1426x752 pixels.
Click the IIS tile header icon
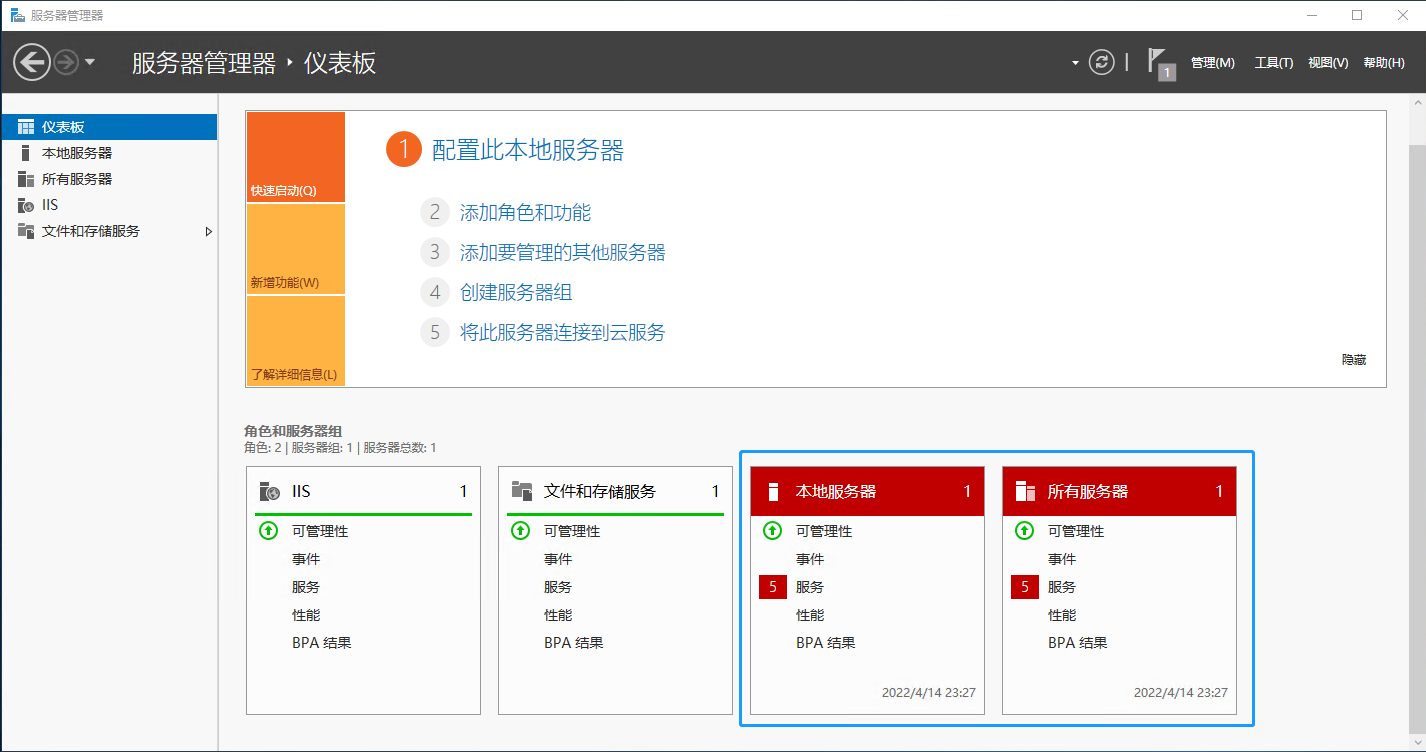pos(269,491)
